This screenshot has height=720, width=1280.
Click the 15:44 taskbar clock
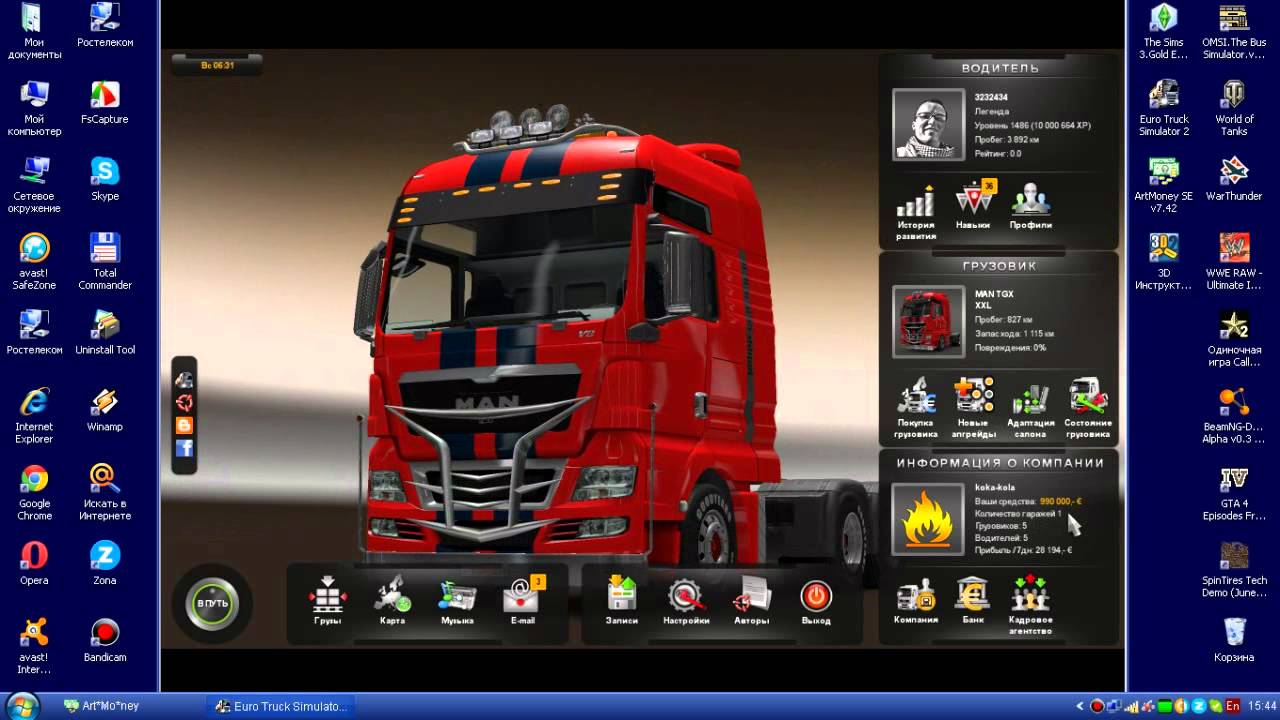tap(1262, 706)
